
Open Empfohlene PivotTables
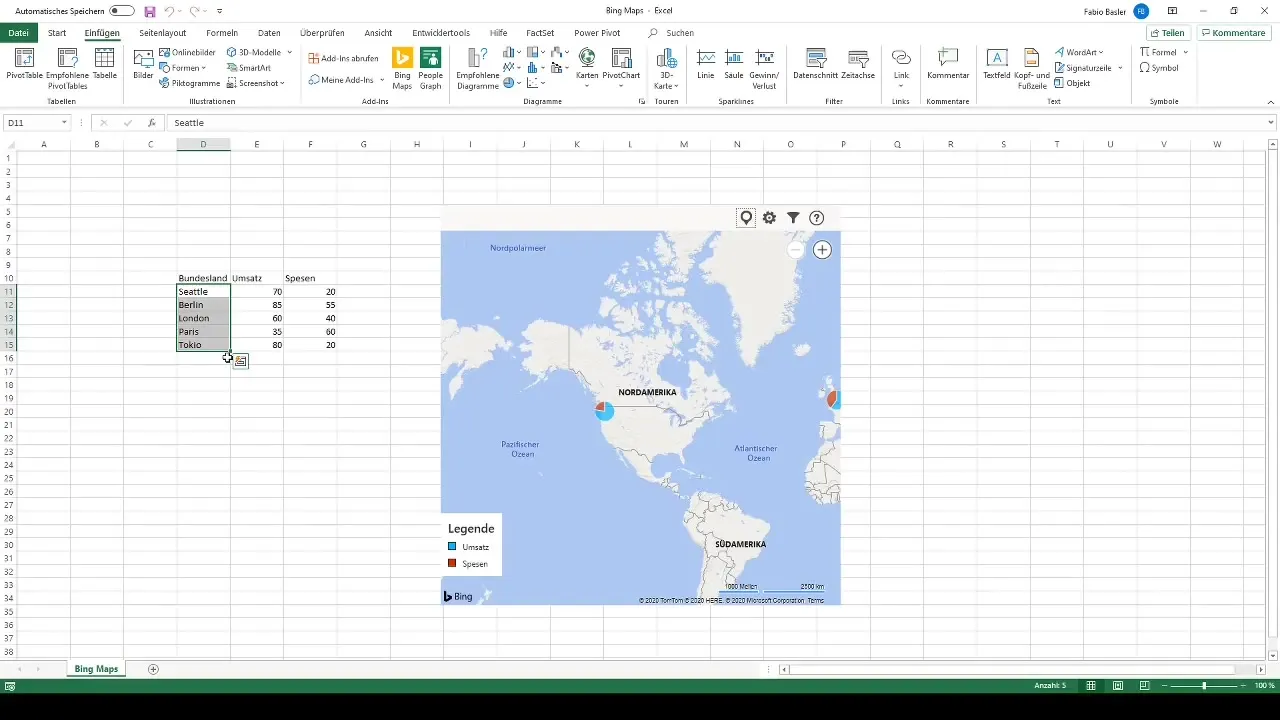coord(67,67)
